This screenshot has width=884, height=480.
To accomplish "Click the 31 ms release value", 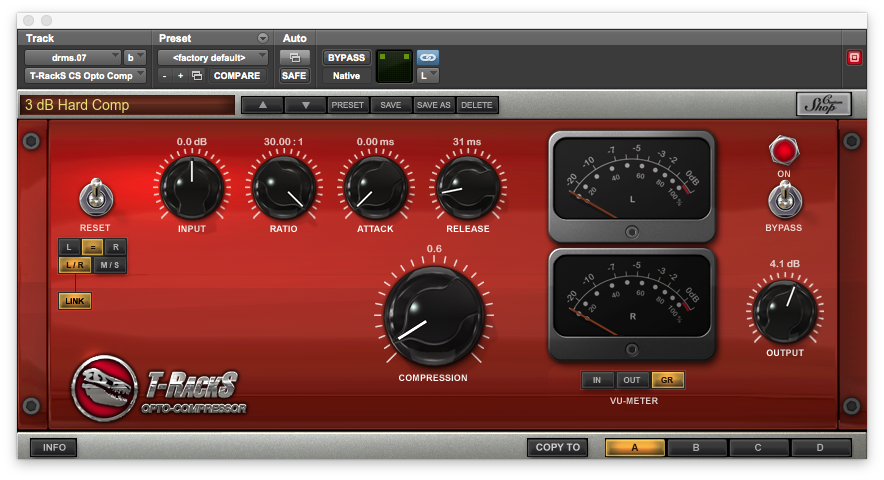I will click(467, 142).
